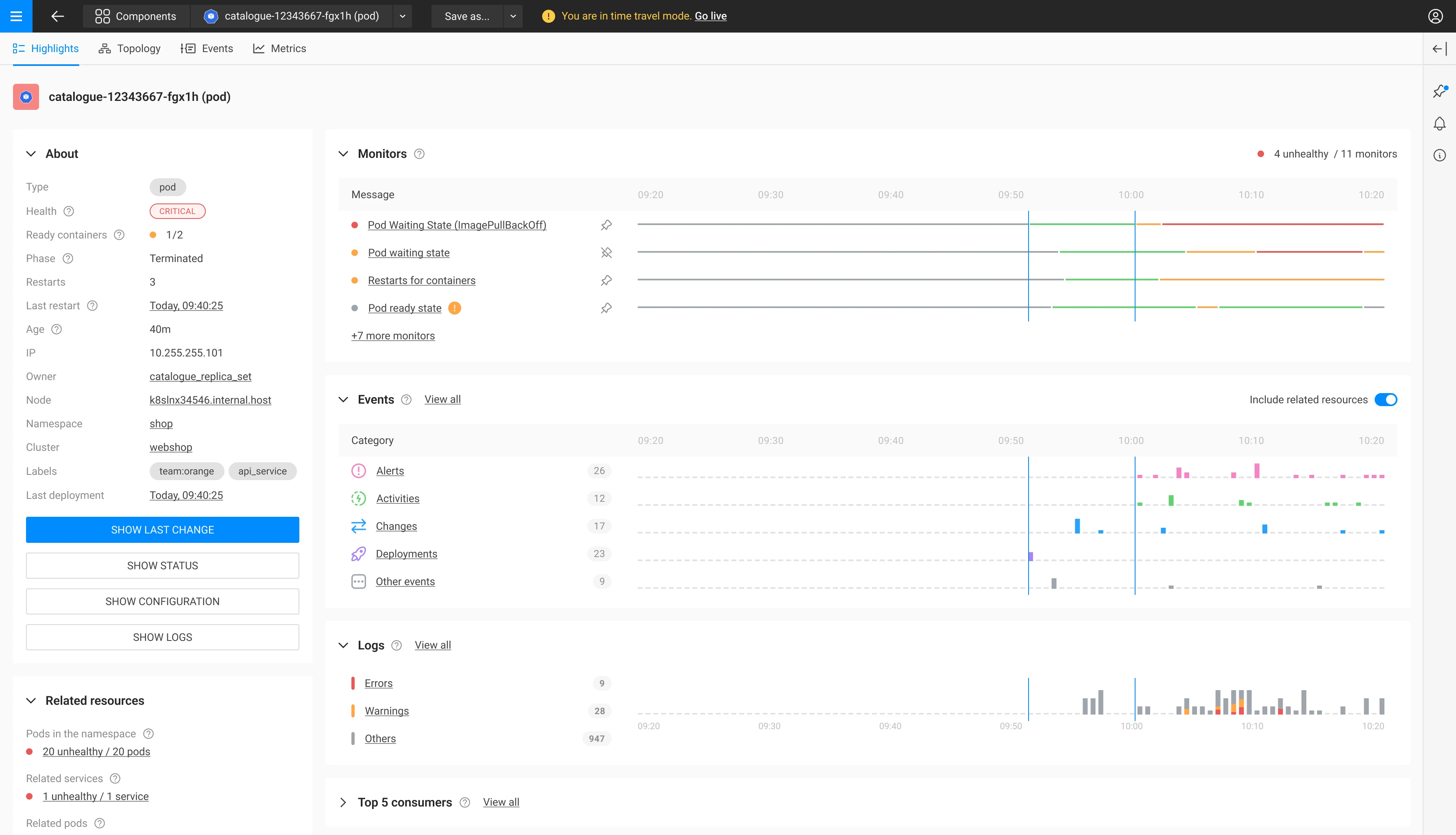The image size is (1456, 835).
Task: Pin the Pod ready state monitor
Action: click(606, 308)
